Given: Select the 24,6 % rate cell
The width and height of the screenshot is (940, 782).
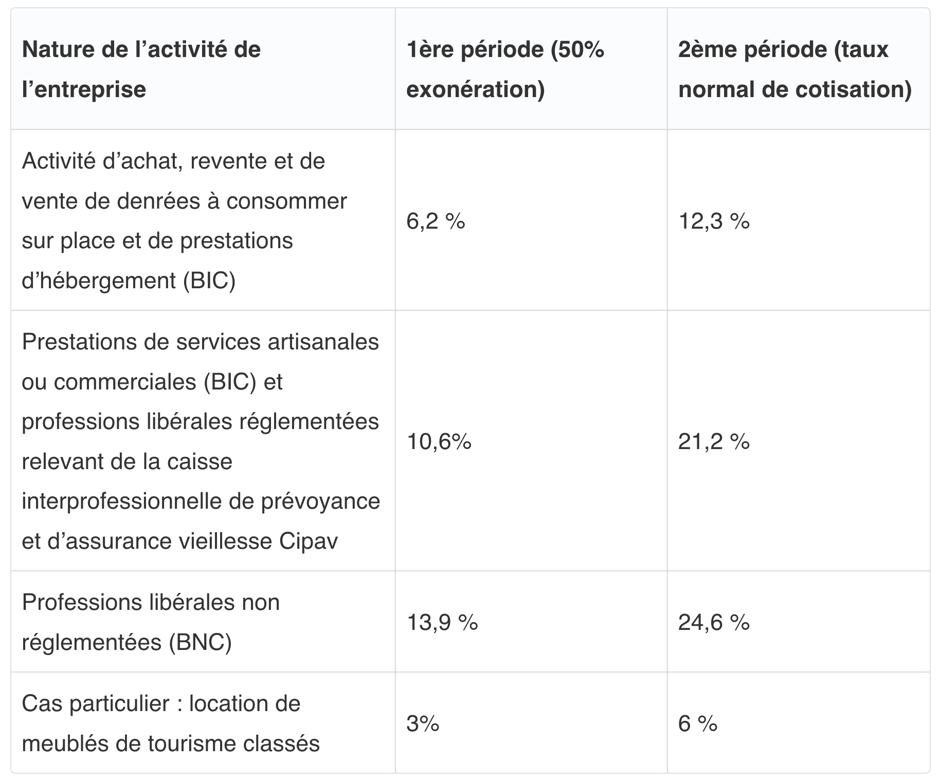Looking at the screenshot, I should click(x=714, y=622).
